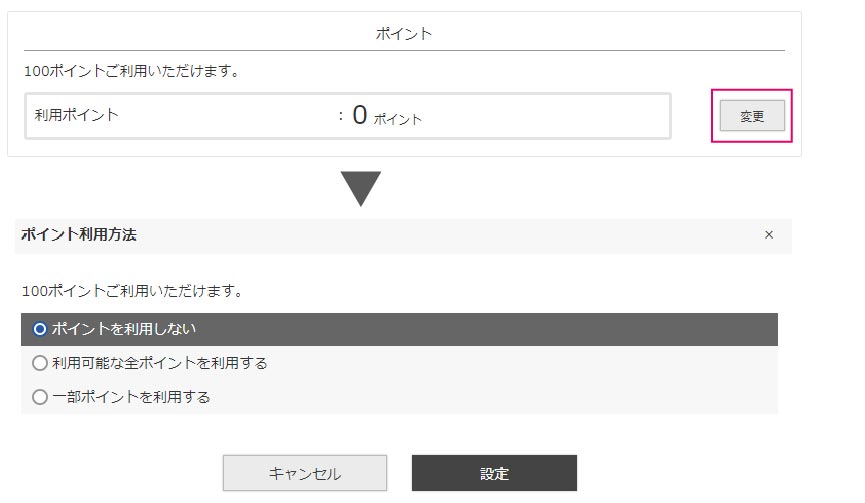Close the ポイント利用方法 dialog with ×

(769, 235)
